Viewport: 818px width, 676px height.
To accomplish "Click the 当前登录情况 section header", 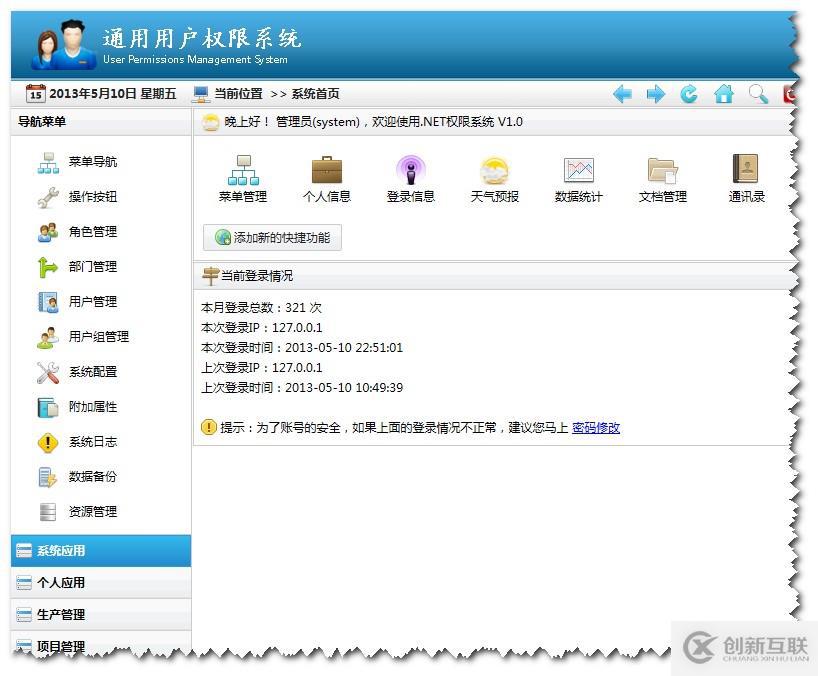I will 257,276.
